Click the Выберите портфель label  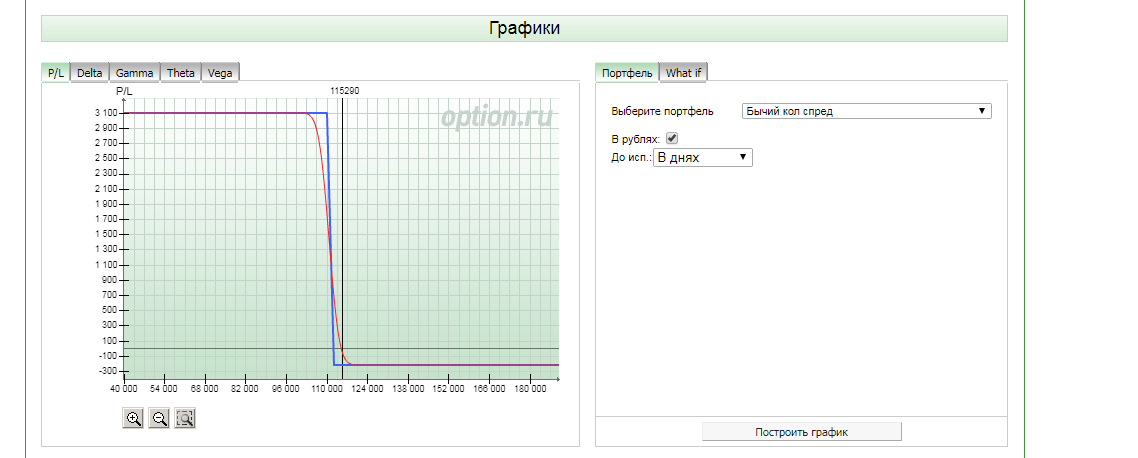coord(663,111)
